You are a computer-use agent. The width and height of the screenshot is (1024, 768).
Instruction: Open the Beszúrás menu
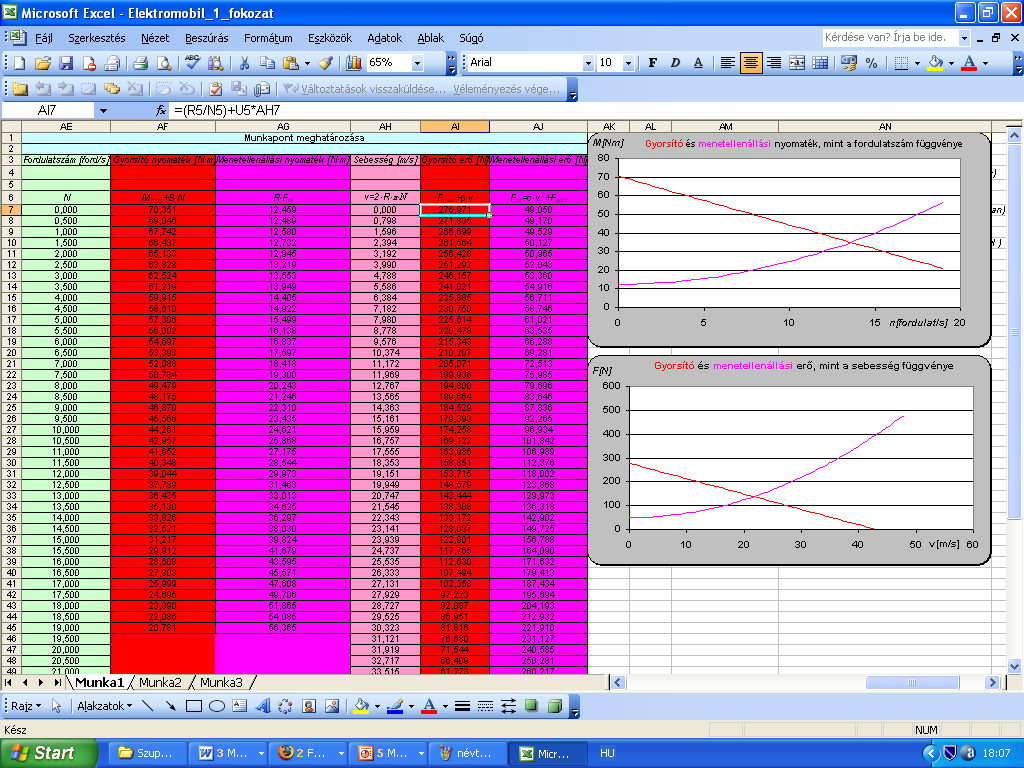coord(206,38)
